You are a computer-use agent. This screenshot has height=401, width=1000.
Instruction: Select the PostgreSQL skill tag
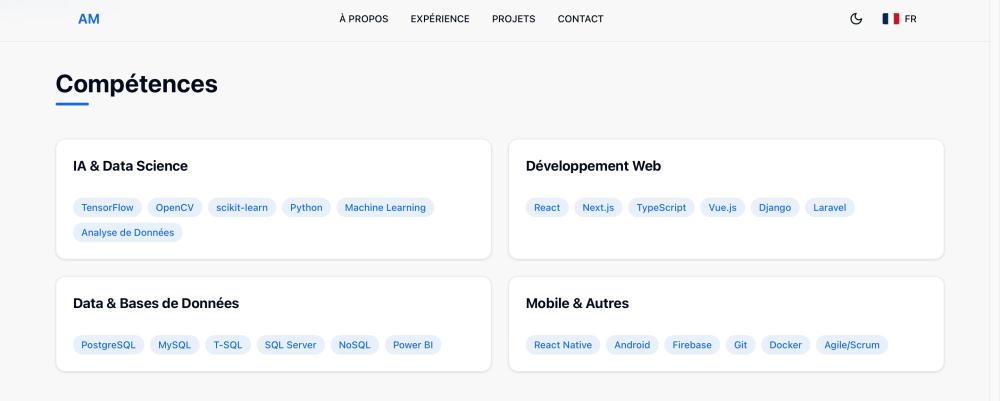108,345
